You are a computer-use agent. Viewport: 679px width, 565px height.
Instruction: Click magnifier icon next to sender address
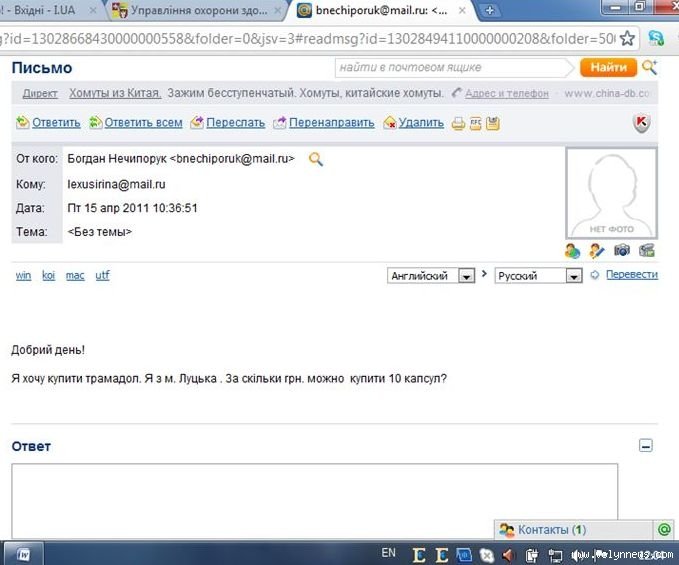(316, 159)
